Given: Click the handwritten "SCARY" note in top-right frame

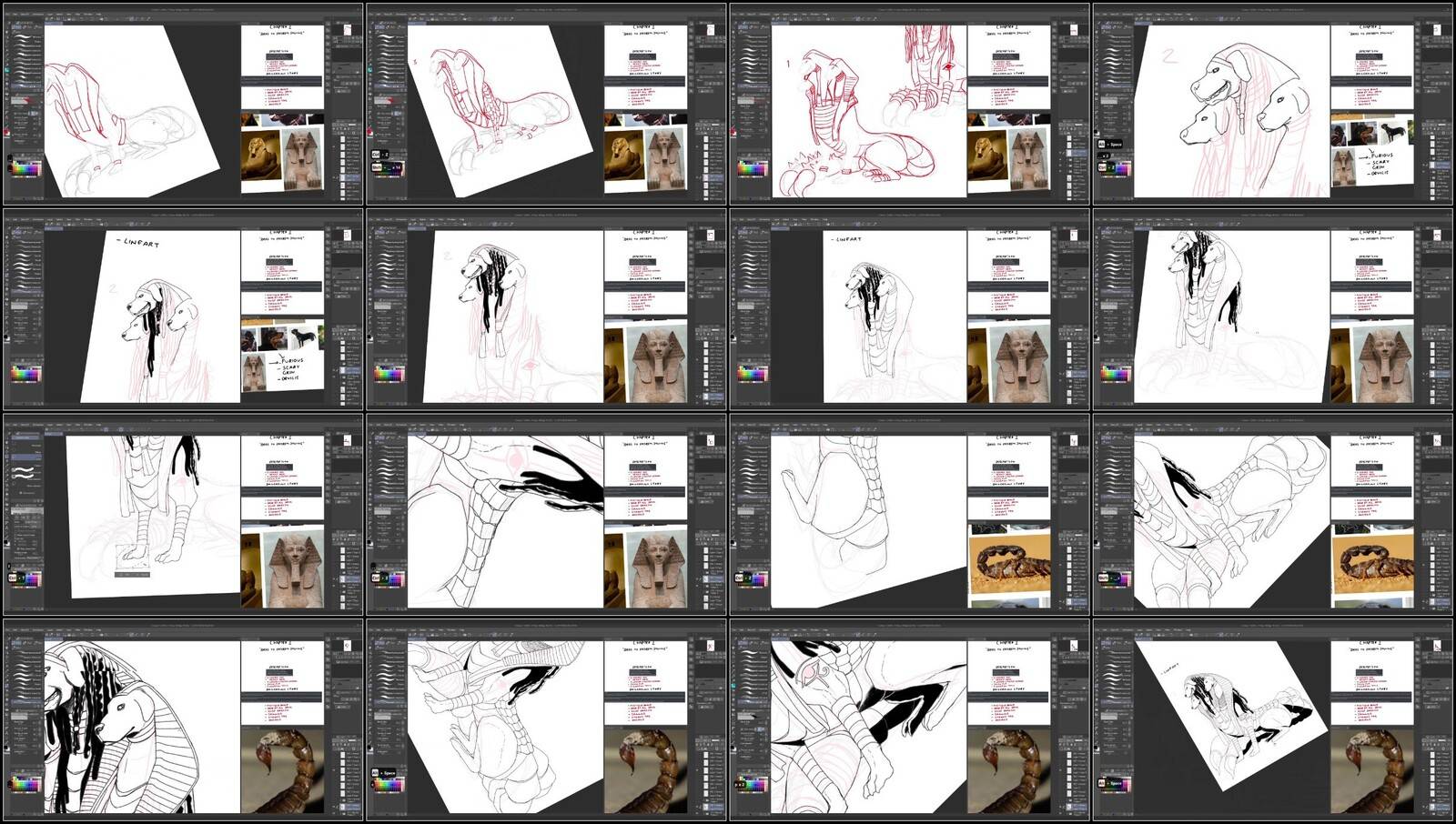Looking at the screenshot, I should (x=1383, y=163).
